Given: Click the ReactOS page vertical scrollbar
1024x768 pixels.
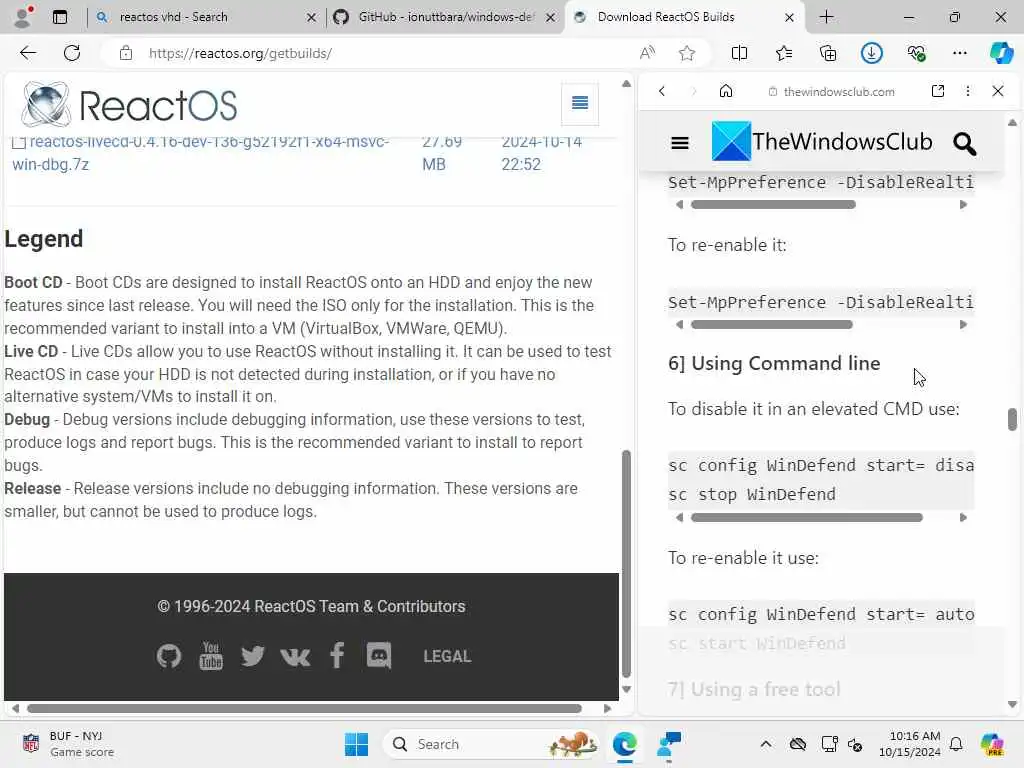Looking at the screenshot, I should point(626,564).
